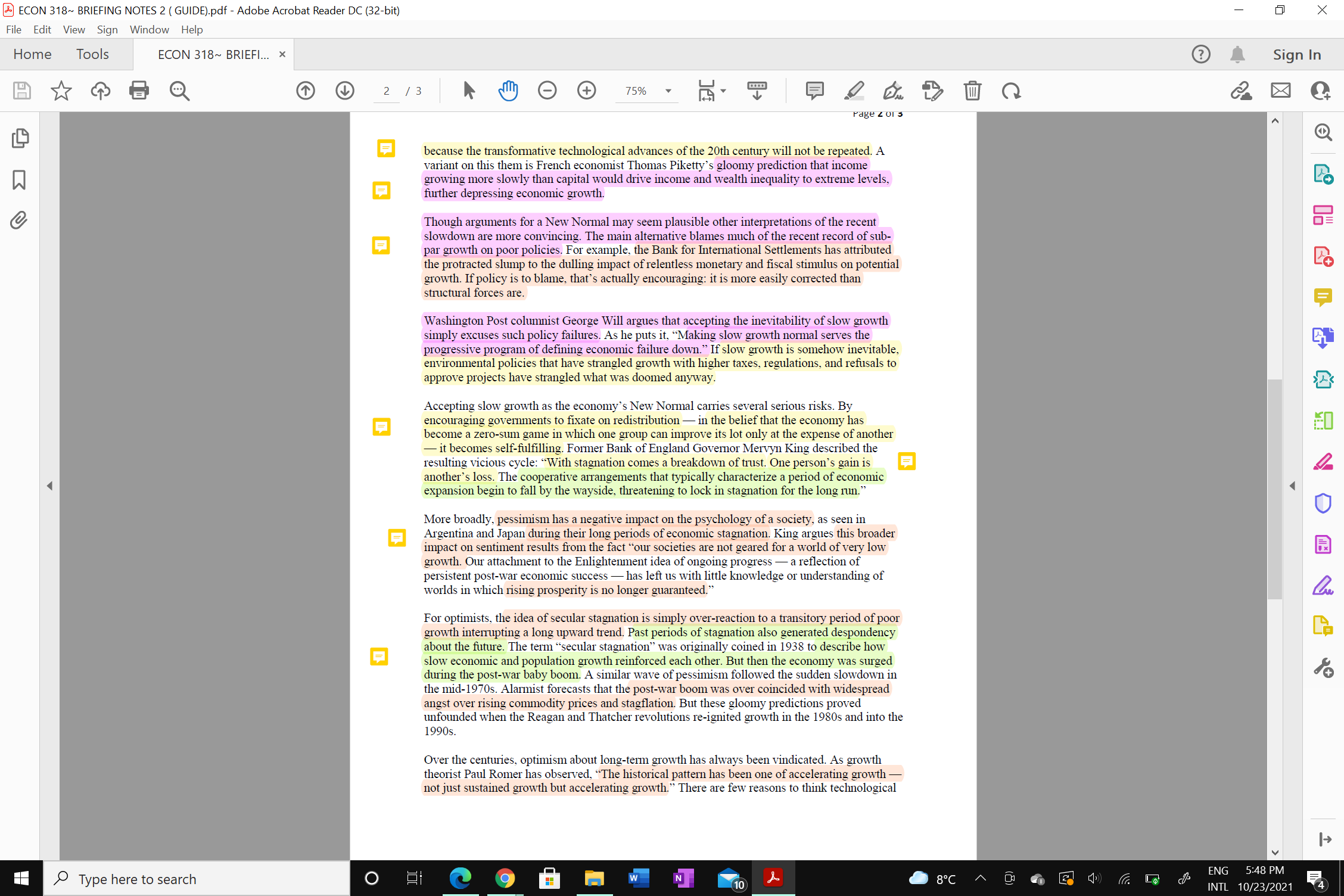Viewport: 1344px width, 896px height.
Task: Rotate the page with the rotate icon
Action: (x=1011, y=91)
